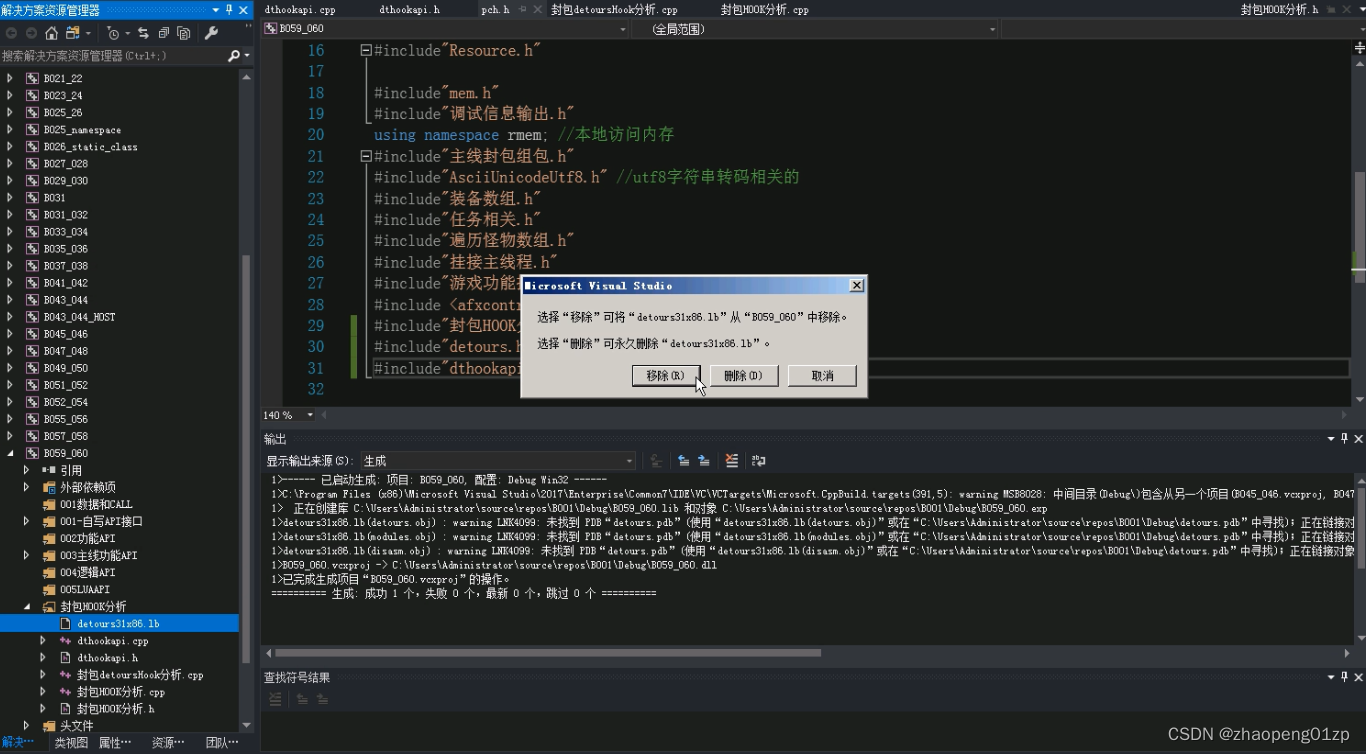The image size is (1366, 754).
Task: Click go to previous message icon in Output
Action: 684,461
